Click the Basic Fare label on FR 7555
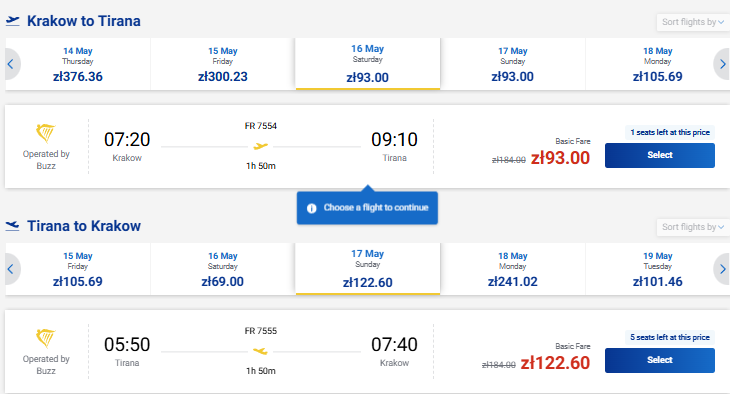730x394 pixels. tap(573, 346)
